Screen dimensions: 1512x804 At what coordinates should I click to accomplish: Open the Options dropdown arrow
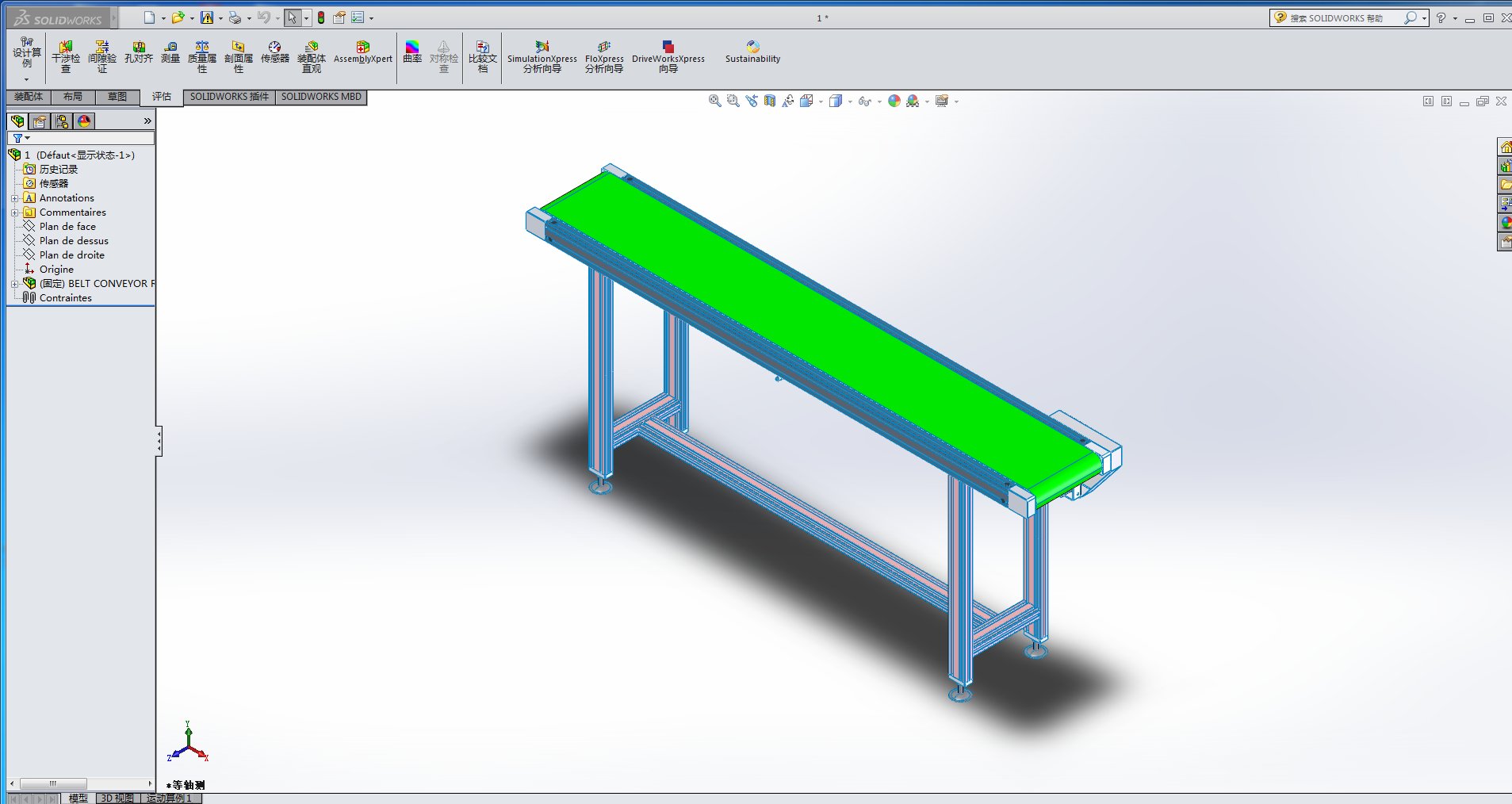[371, 18]
